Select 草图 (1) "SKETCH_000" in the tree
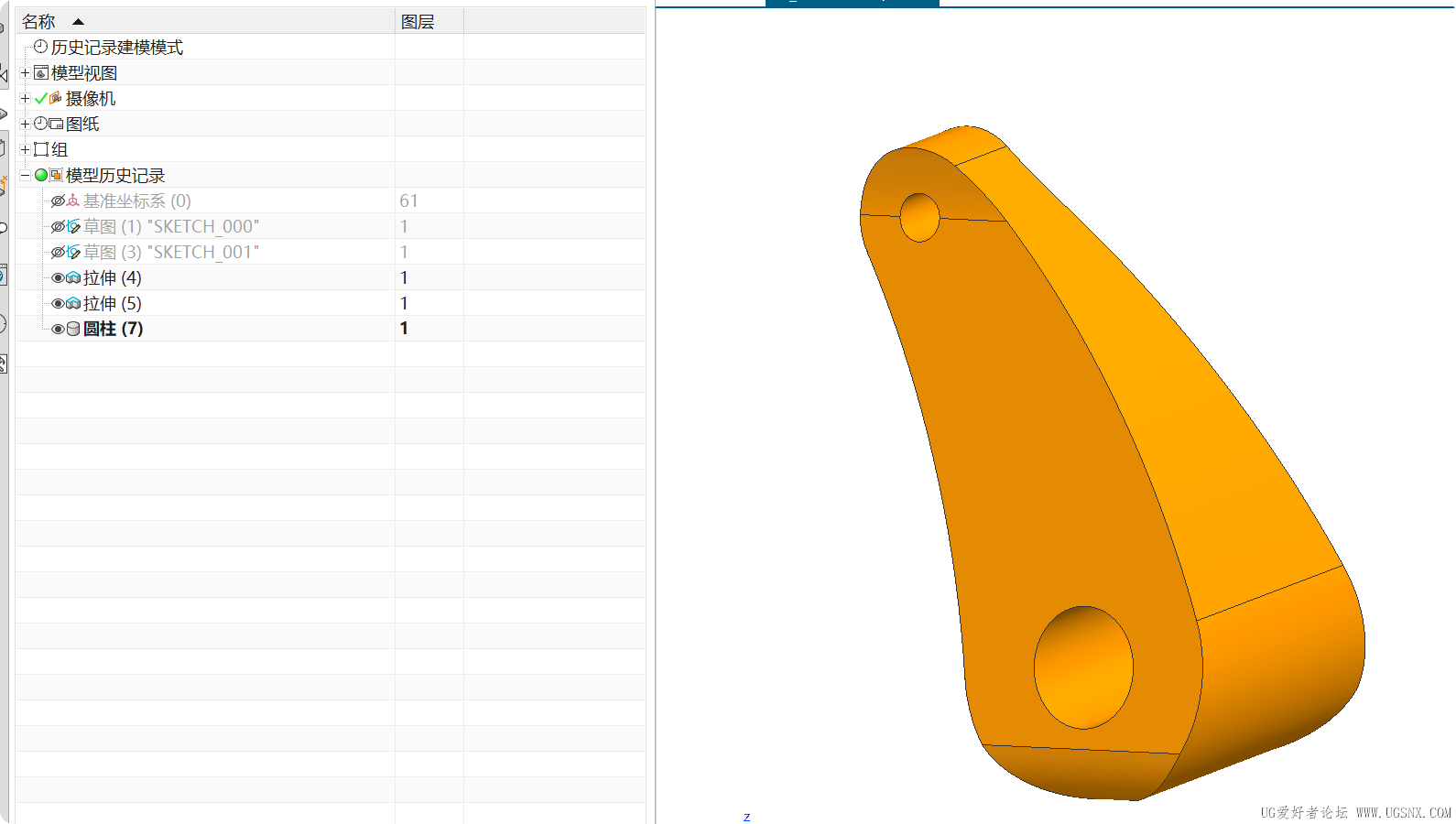Screen dimensions: 1456x824 [x=171, y=226]
